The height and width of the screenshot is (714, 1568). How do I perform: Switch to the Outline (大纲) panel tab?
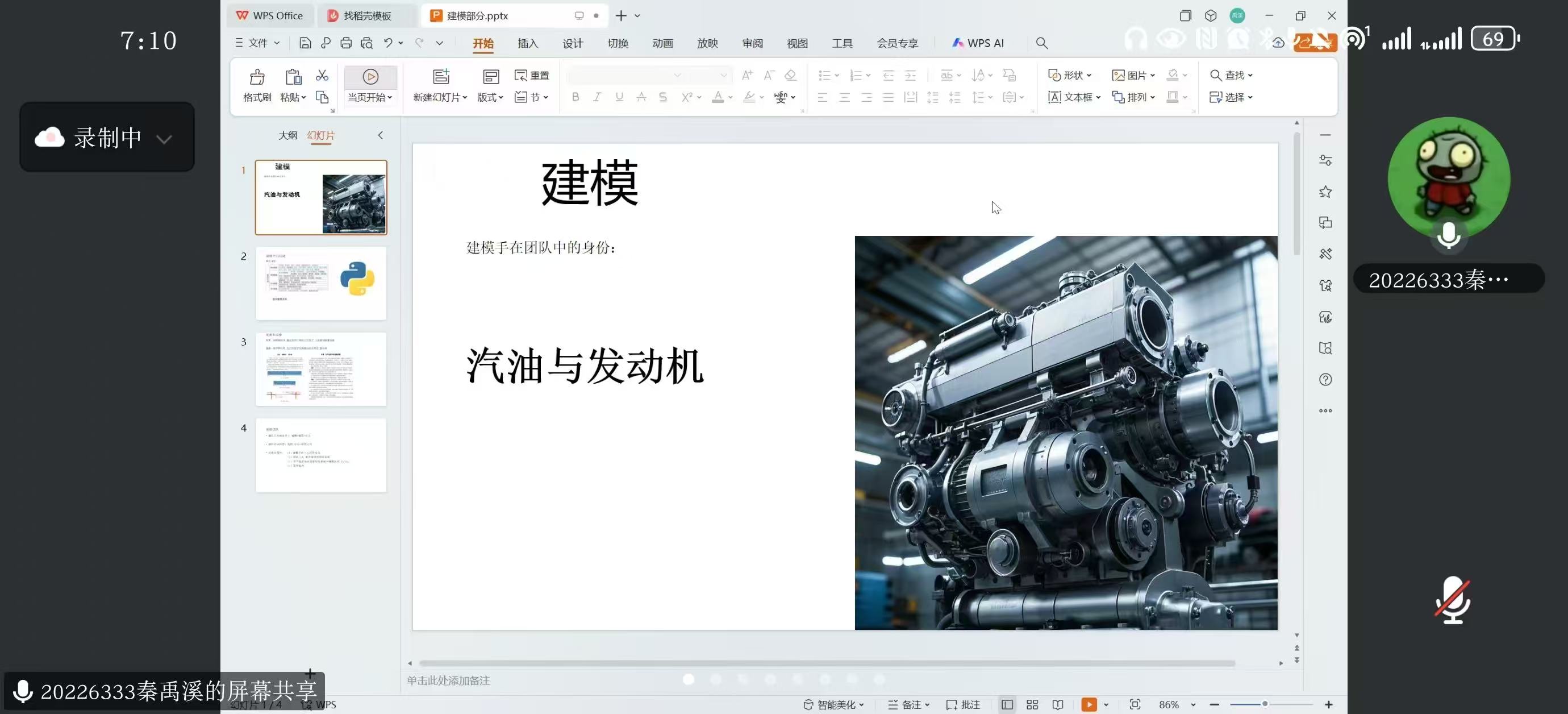[288, 135]
